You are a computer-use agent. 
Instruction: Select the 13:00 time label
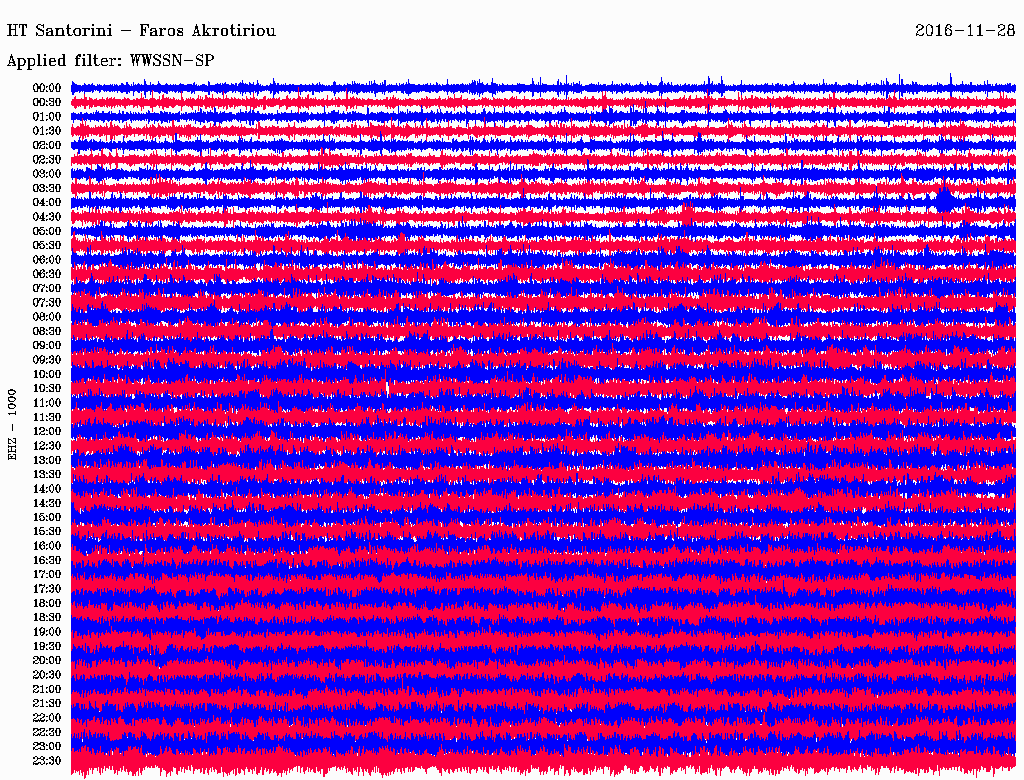(x=46, y=460)
